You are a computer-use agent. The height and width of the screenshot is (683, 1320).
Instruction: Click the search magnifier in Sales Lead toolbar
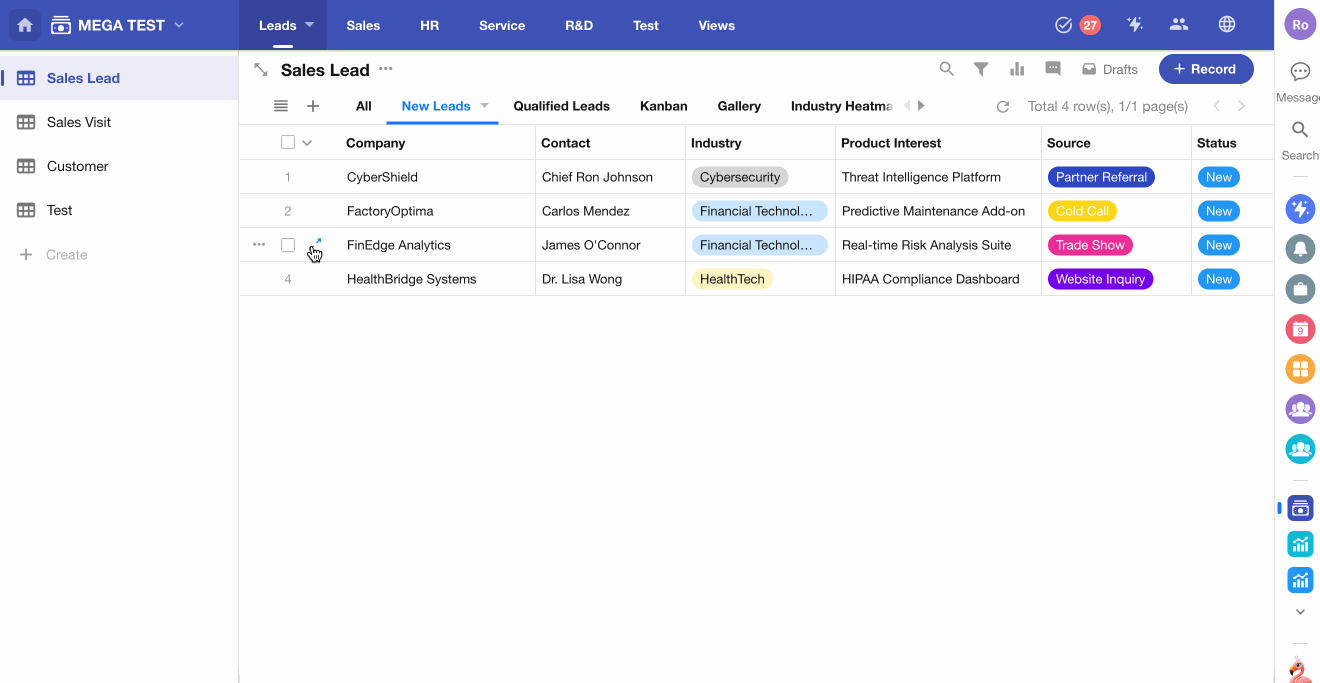pyautogui.click(x=946, y=69)
